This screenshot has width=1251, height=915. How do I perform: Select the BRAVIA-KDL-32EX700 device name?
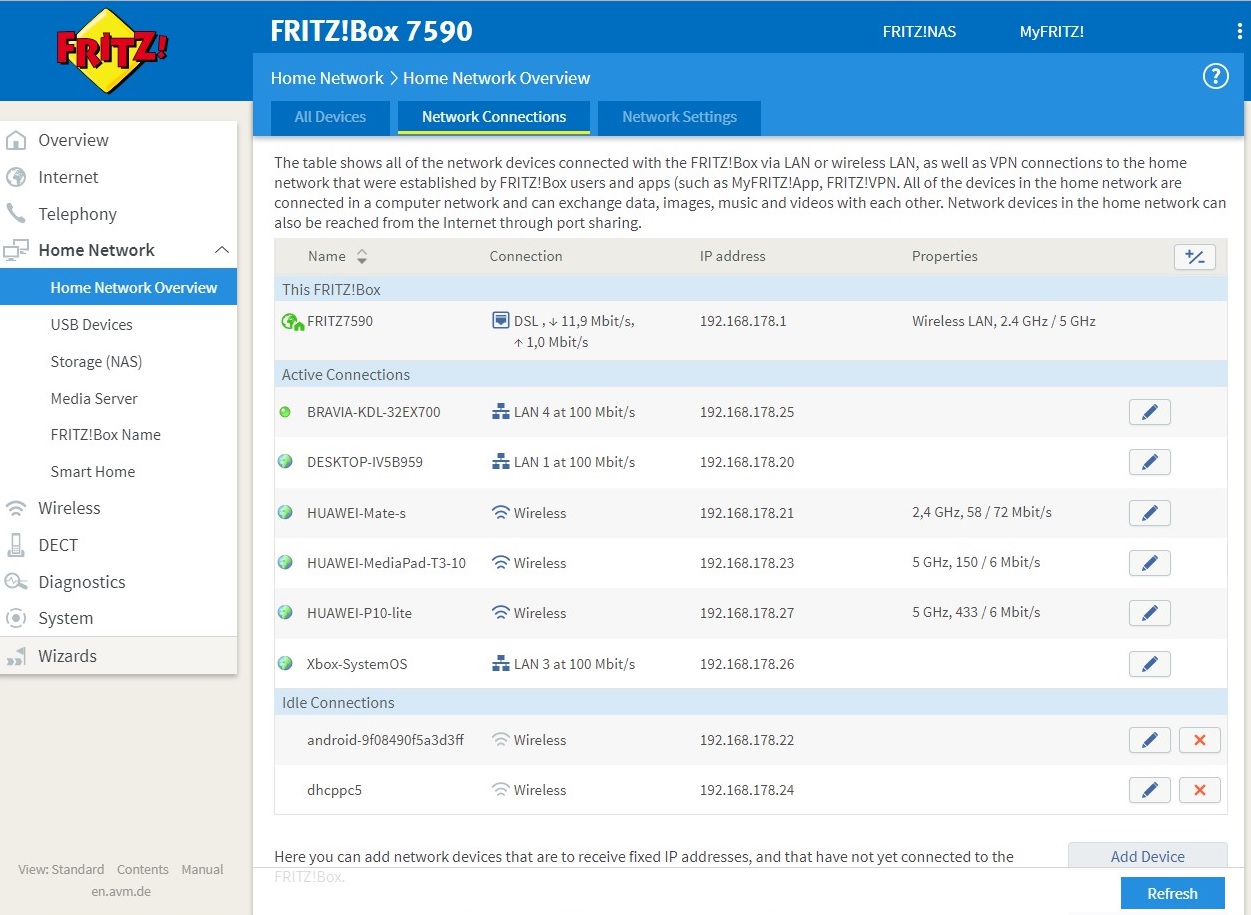[374, 412]
